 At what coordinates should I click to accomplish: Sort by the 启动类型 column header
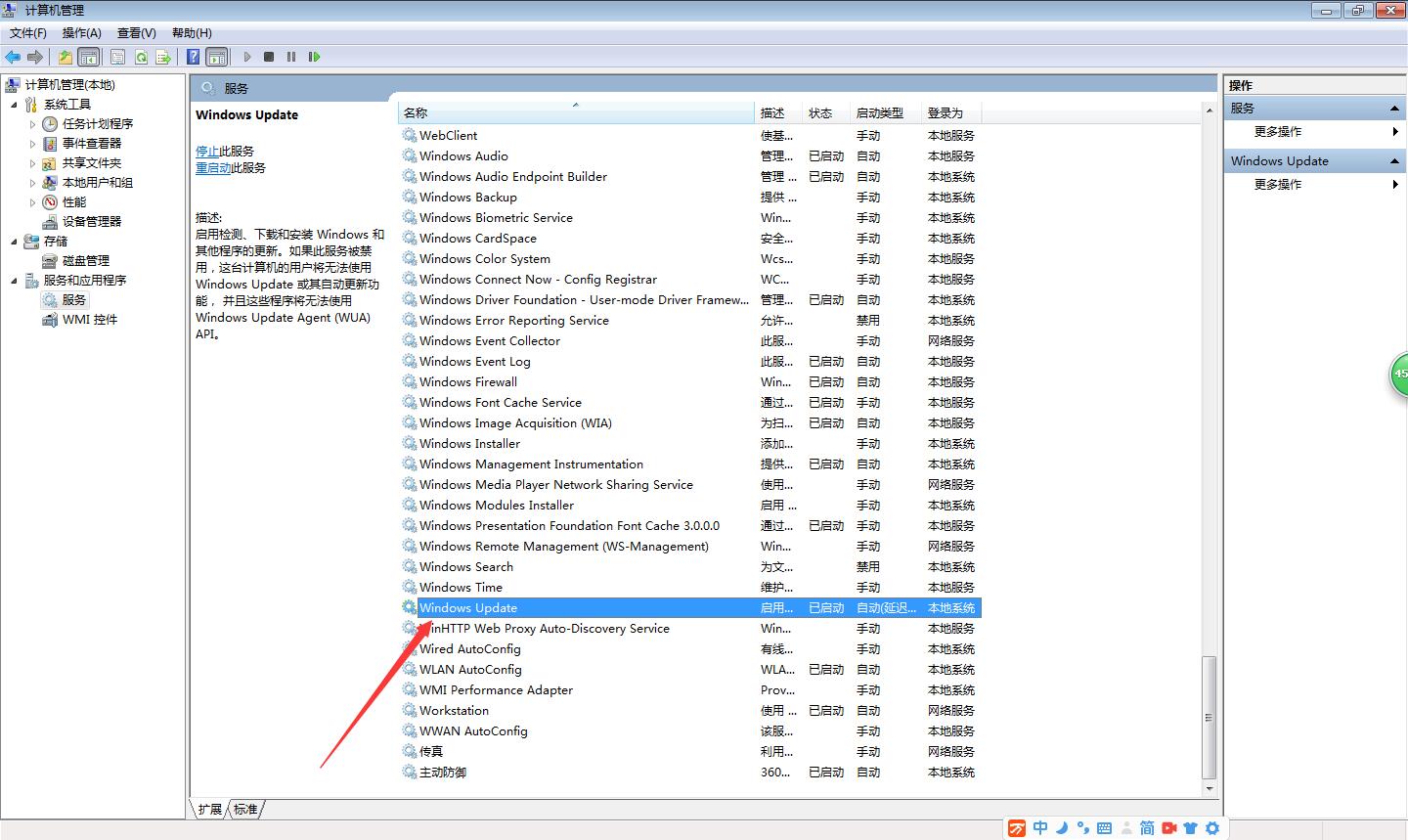click(x=886, y=112)
